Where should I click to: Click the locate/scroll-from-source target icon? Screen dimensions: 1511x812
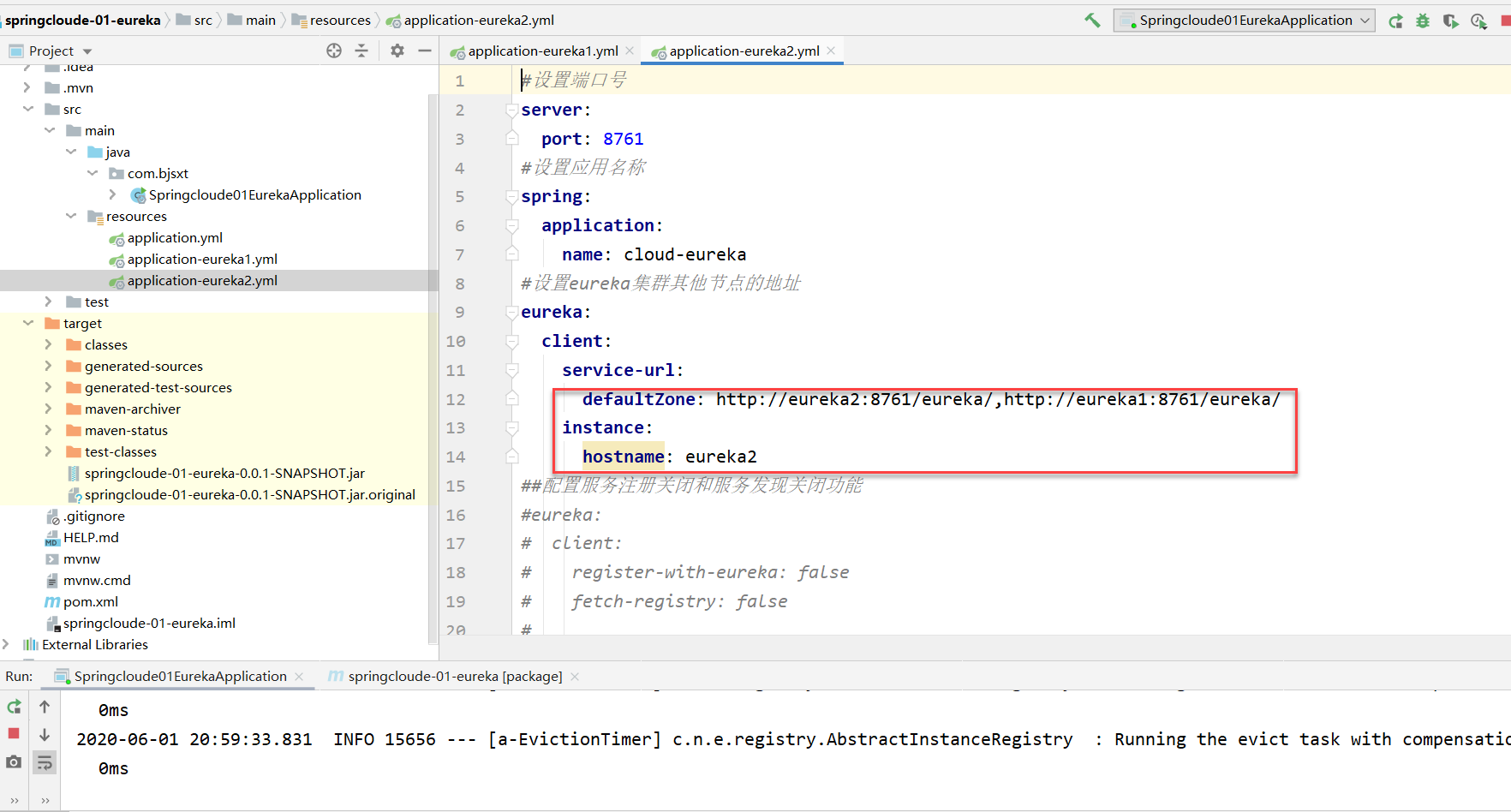pyautogui.click(x=334, y=51)
